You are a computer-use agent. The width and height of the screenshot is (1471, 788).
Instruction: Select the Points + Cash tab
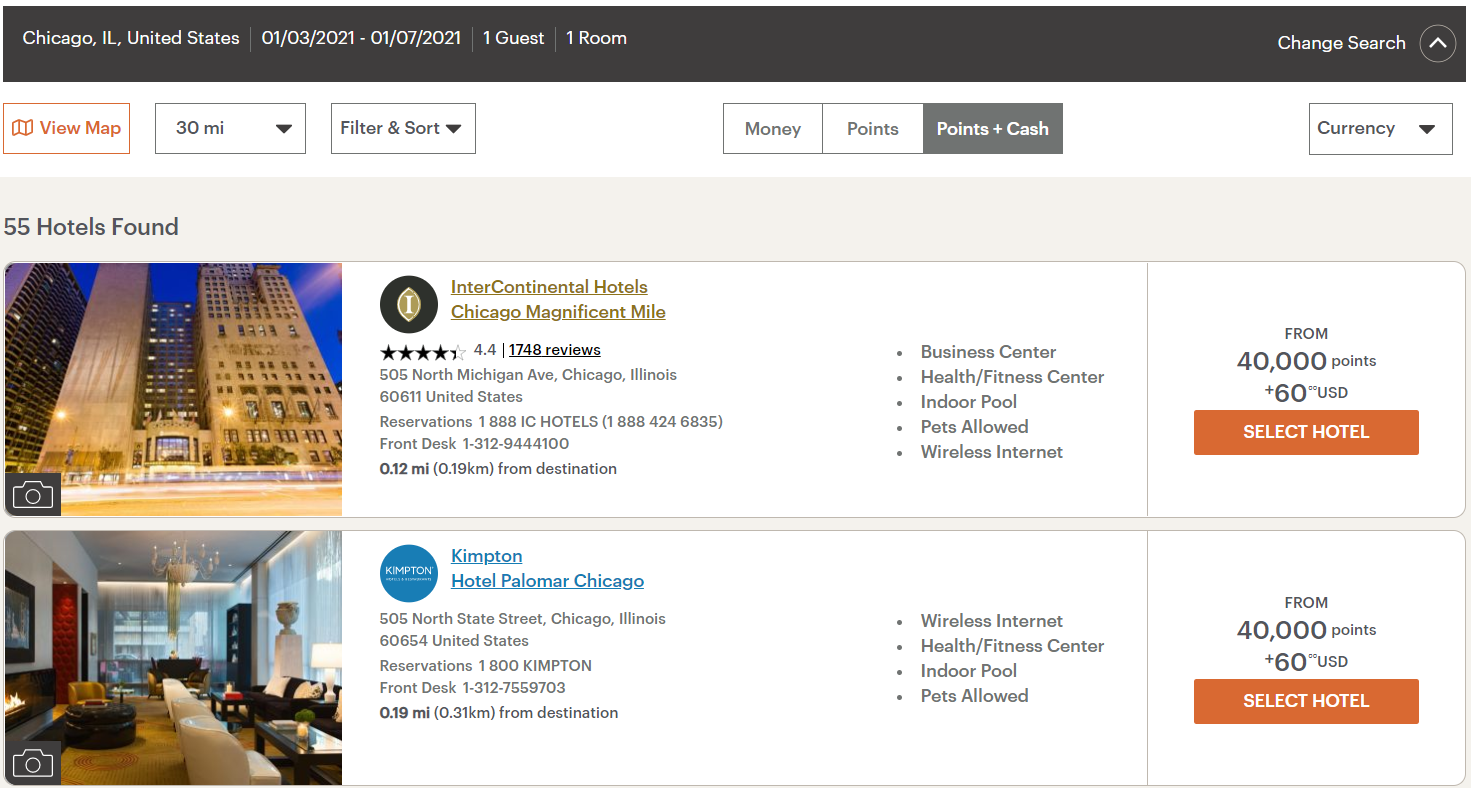pyautogui.click(x=993, y=128)
